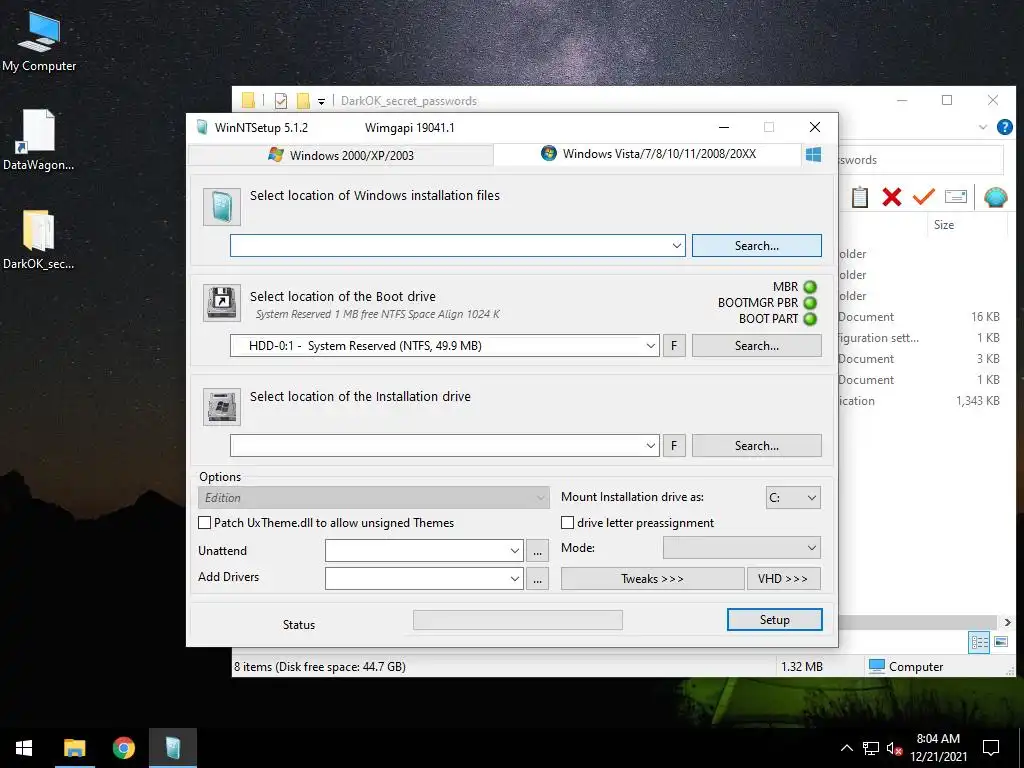Click Search button for Installation drive
1024x768 pixels.
[x=757, y=446]
